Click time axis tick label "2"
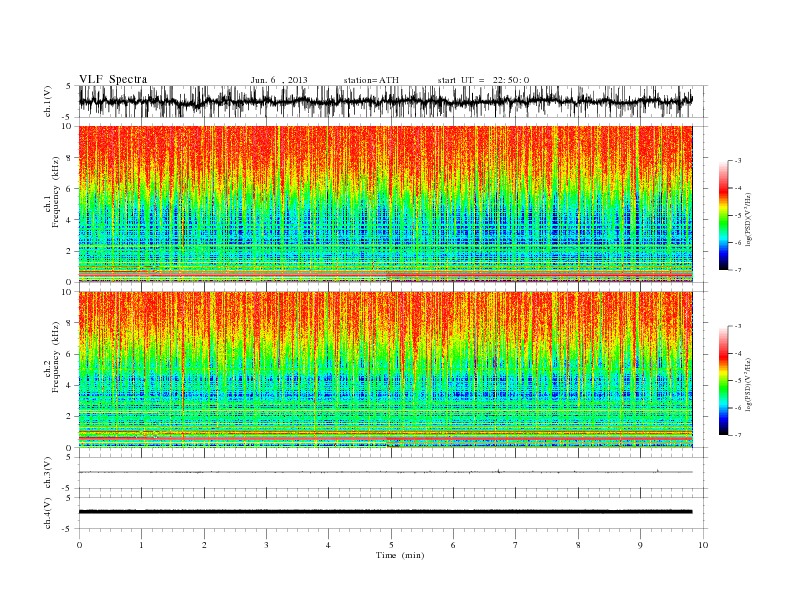792x612 pixels. 204,545
